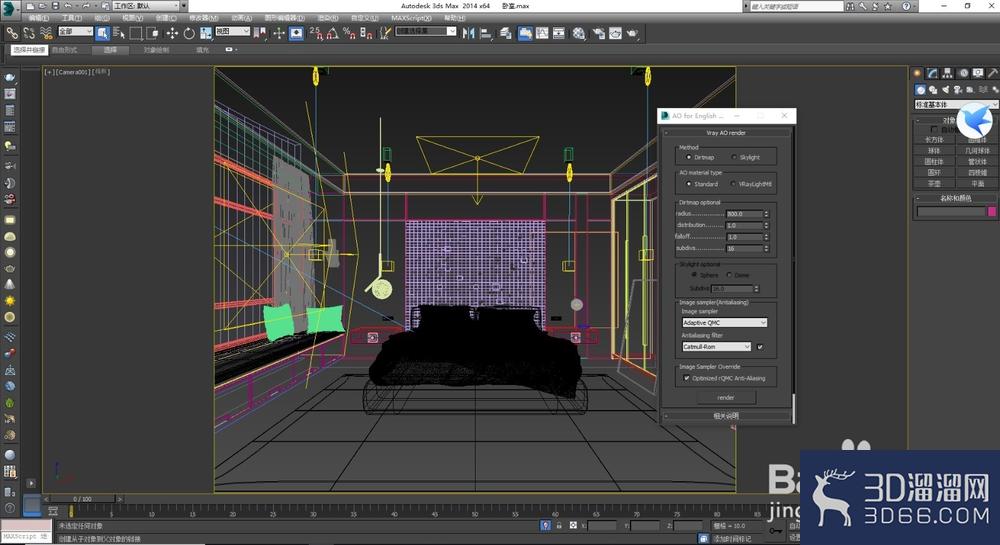The image size is (1000, 545).
Task: Toggle the Angle Snap icon
Action: tap(332, 33)
